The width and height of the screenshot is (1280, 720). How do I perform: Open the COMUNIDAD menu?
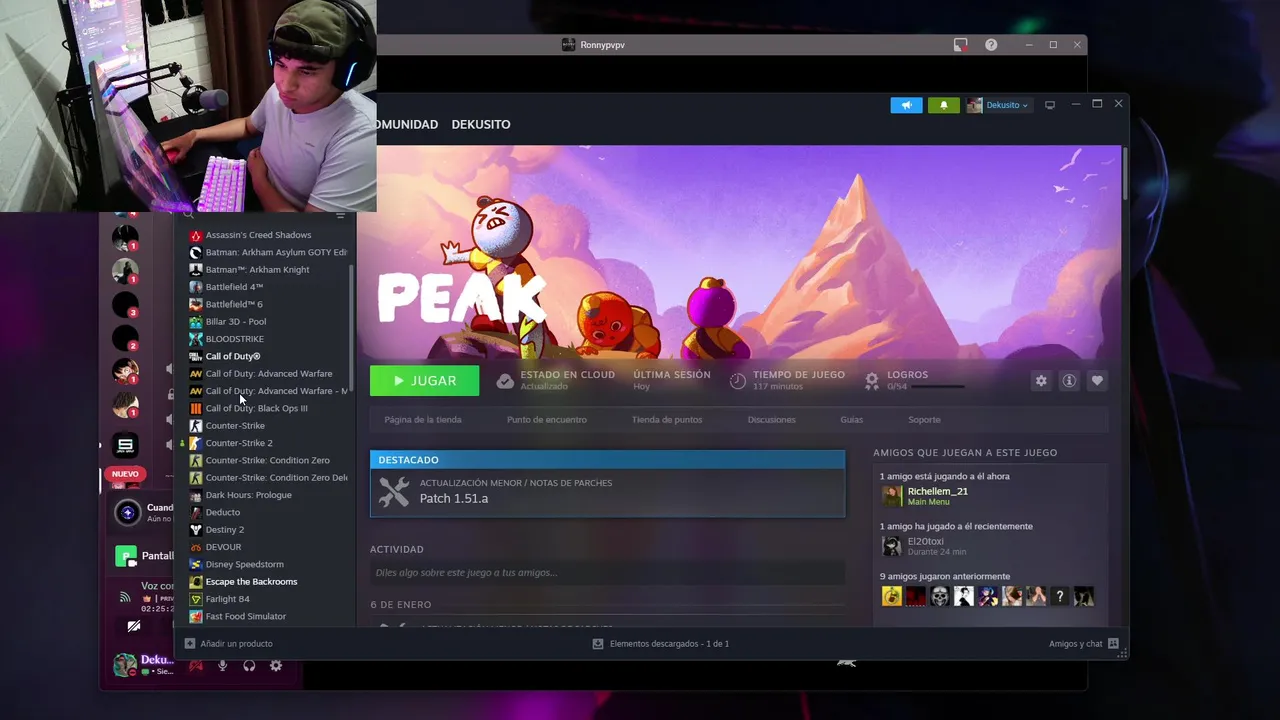[407, 124]
